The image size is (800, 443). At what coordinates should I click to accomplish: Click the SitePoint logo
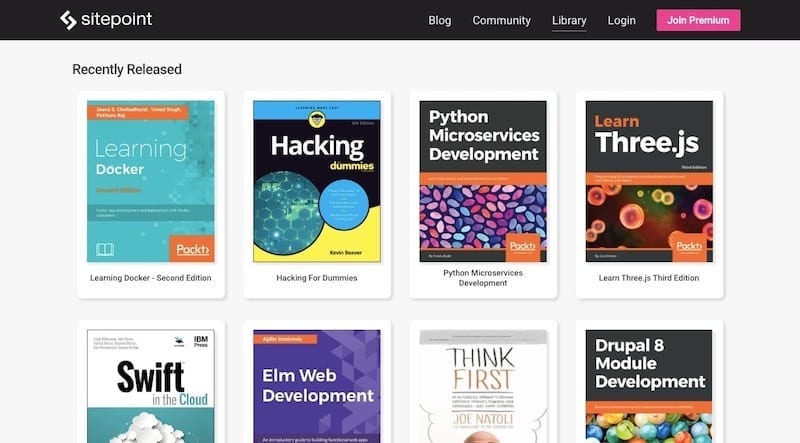click(106, 20)
